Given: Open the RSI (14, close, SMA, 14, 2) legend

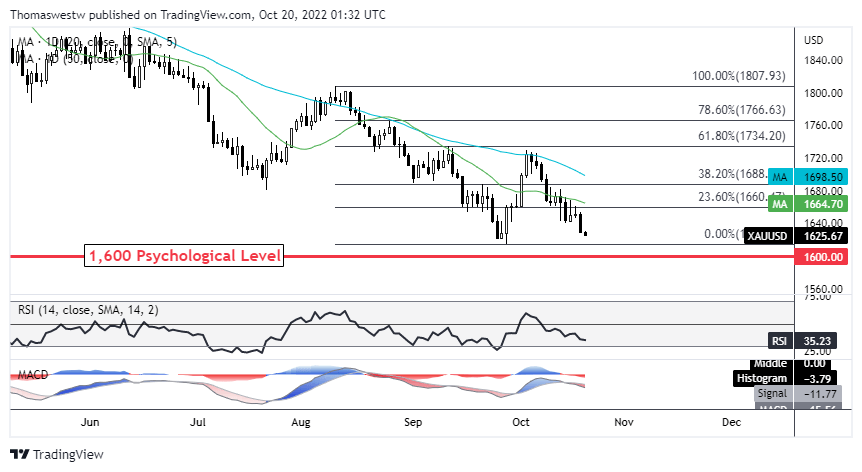Looking at the screenshot, I should point(88,310).
